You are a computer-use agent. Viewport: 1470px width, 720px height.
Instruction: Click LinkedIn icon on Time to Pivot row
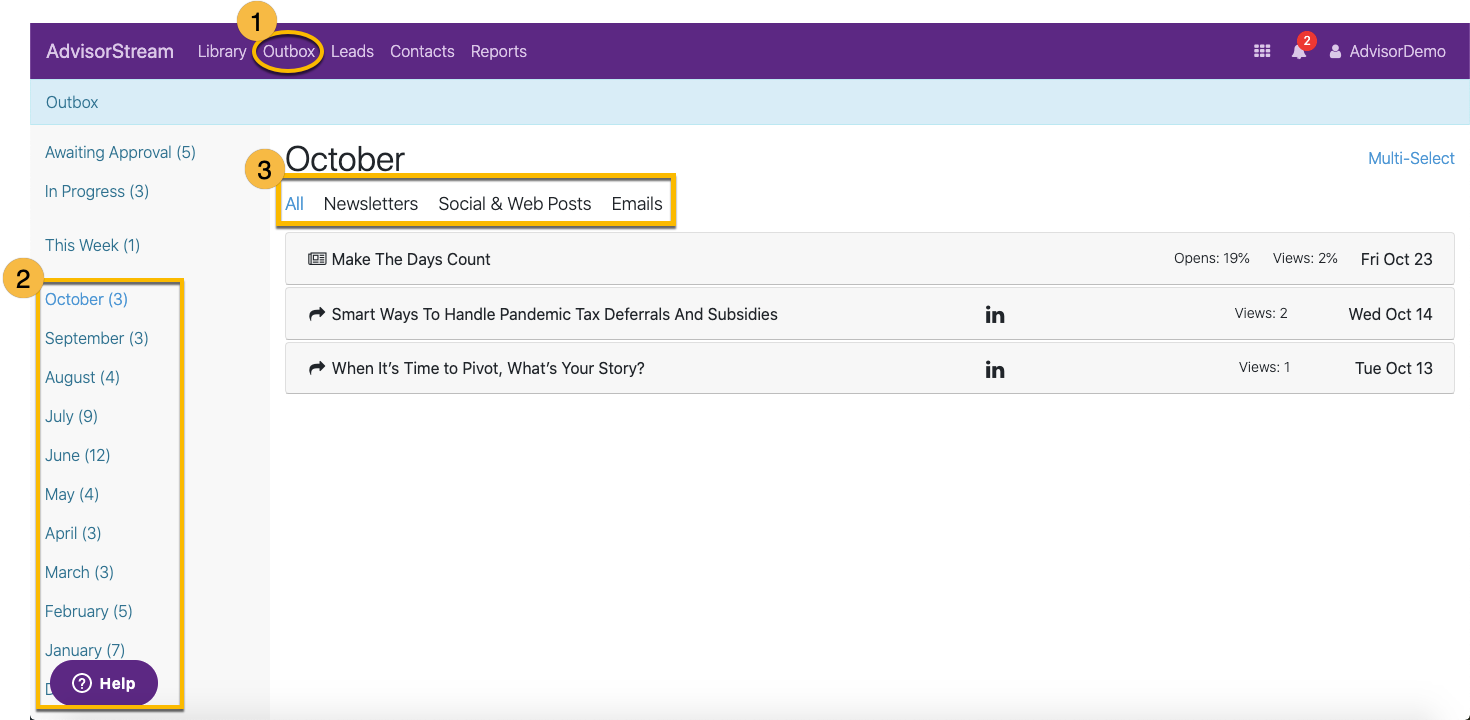995,369
